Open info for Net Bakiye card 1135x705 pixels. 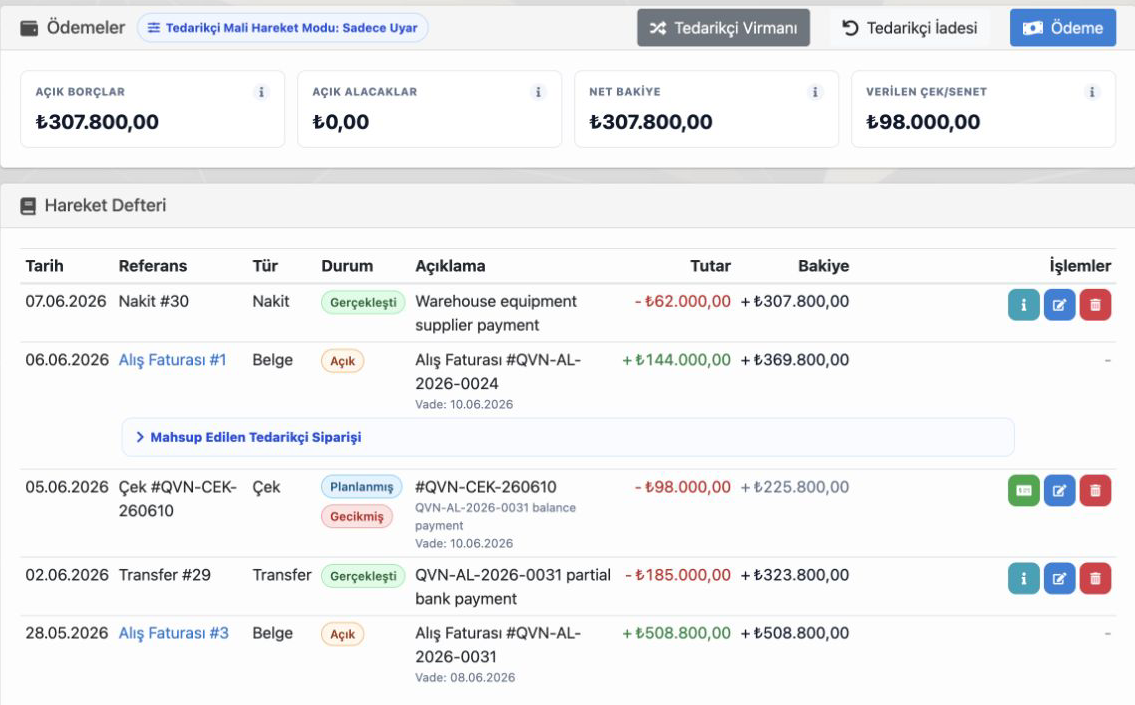[x=815, y=92]
